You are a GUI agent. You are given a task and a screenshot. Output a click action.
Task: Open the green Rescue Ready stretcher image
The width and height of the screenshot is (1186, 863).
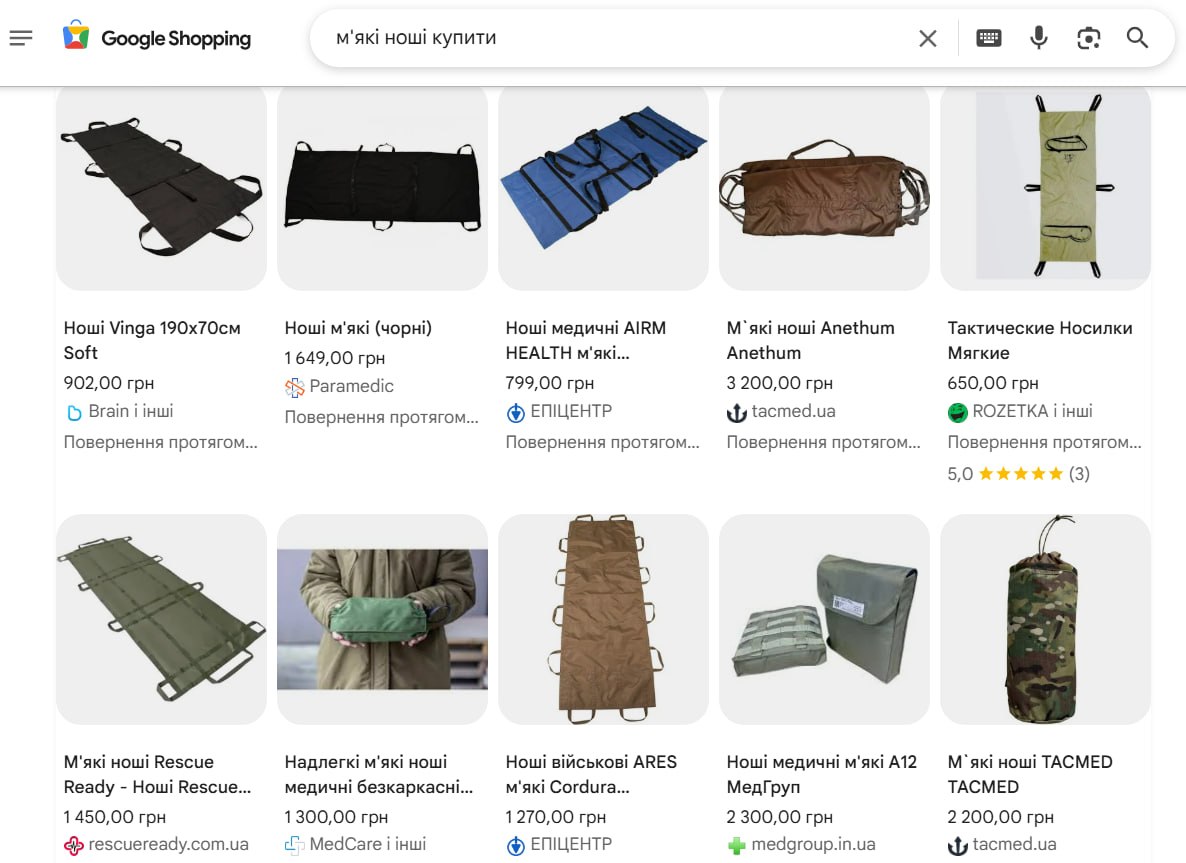coord(161,619)
